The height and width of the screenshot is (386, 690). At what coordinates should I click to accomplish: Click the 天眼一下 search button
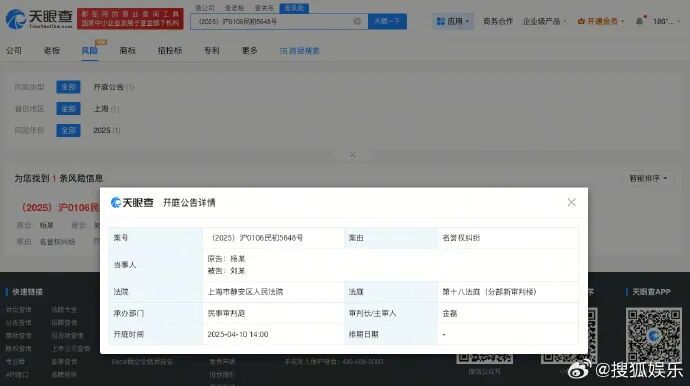(x=387, y=21)
